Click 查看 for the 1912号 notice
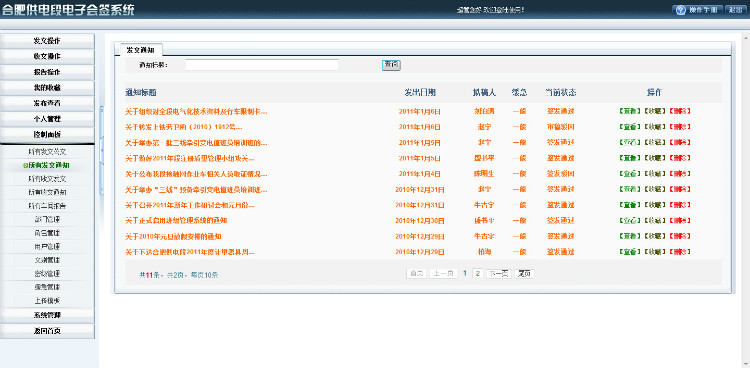750x376 pixels. tap(629, 127)
